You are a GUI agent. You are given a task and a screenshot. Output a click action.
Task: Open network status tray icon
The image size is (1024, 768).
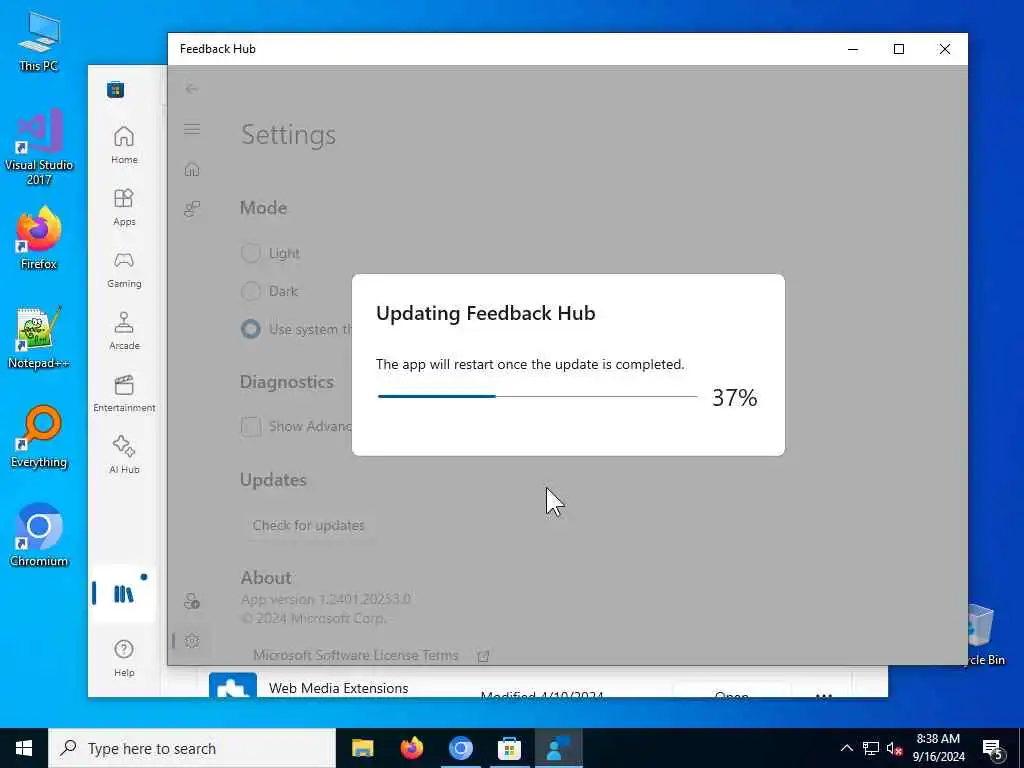(x=871, y=748)
